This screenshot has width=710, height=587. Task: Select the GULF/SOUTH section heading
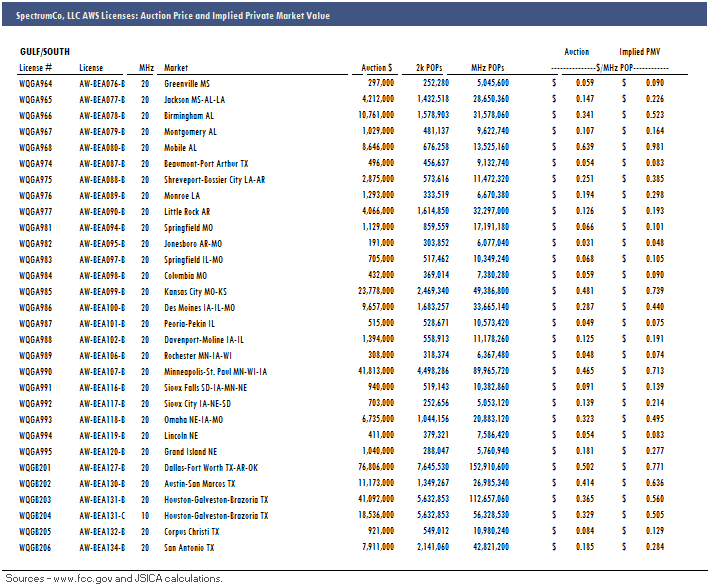45,51
